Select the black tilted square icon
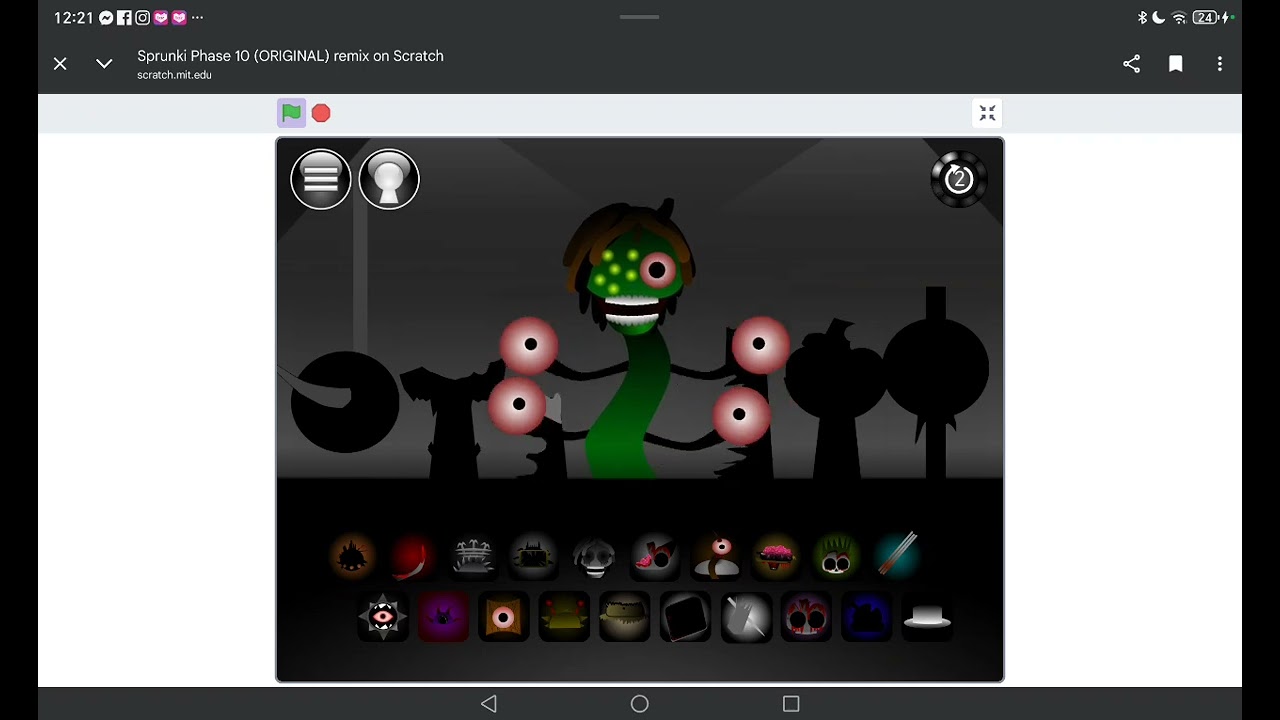Image resolution: width=1280 pixels, height=720 pixels. pyautogui.click(x=685, y=616)
